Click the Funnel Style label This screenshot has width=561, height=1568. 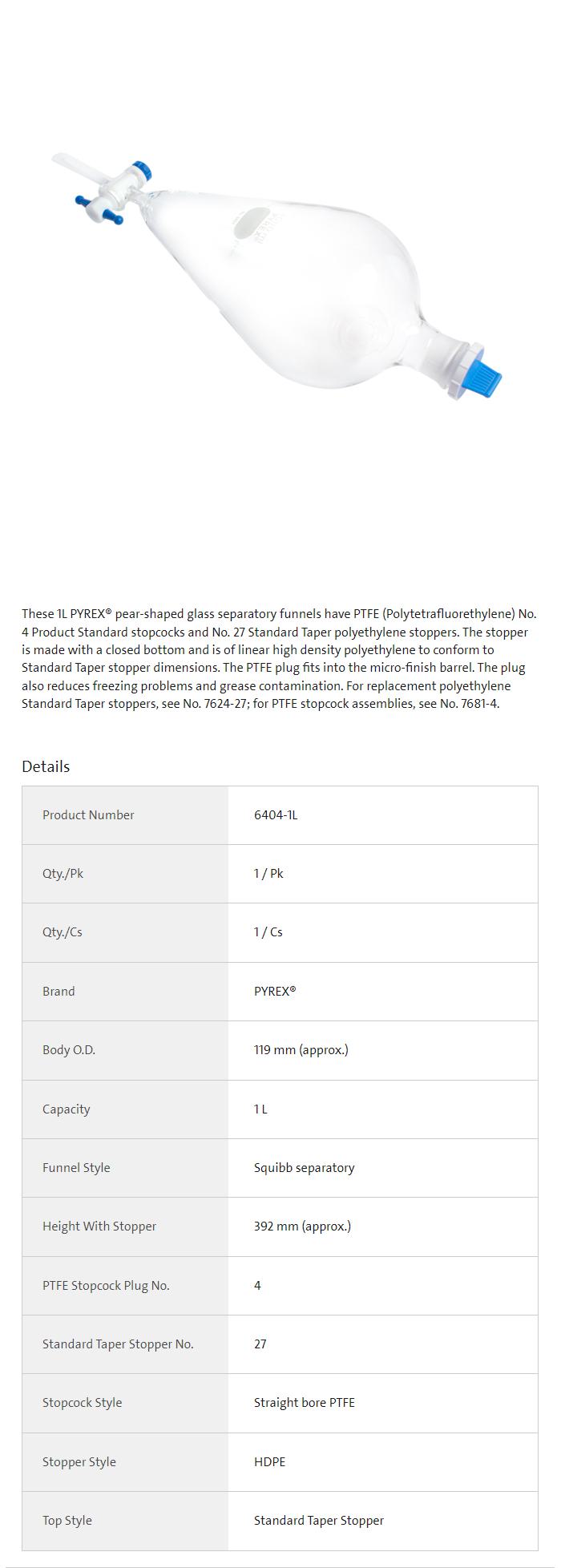(x=76, y=1168)
